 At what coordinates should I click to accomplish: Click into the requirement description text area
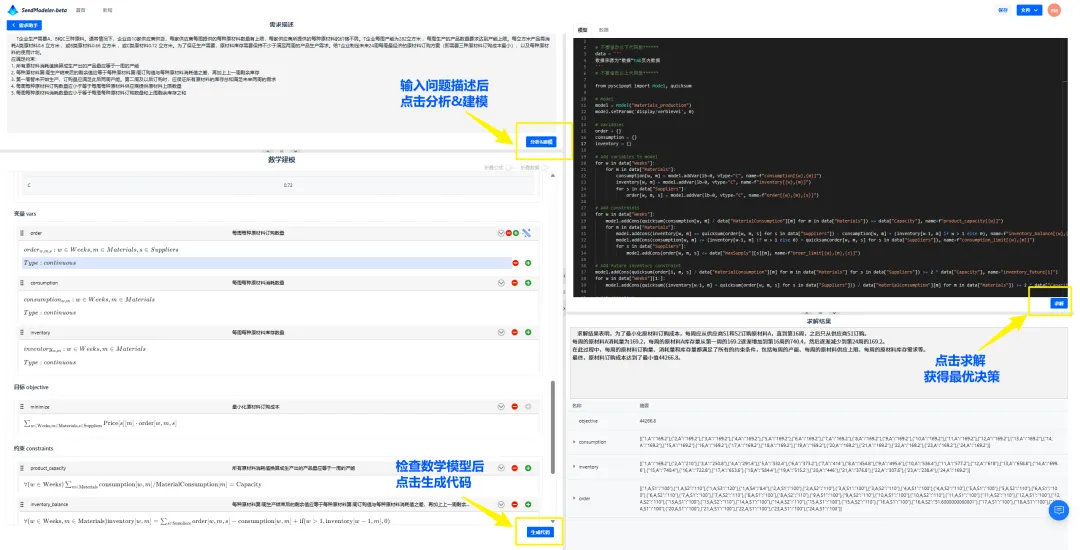click(282, 81)
